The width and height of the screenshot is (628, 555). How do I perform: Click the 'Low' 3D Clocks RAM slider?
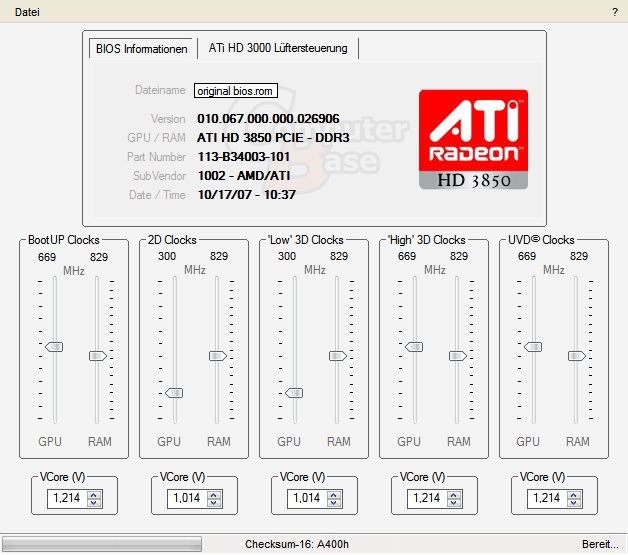338,356
